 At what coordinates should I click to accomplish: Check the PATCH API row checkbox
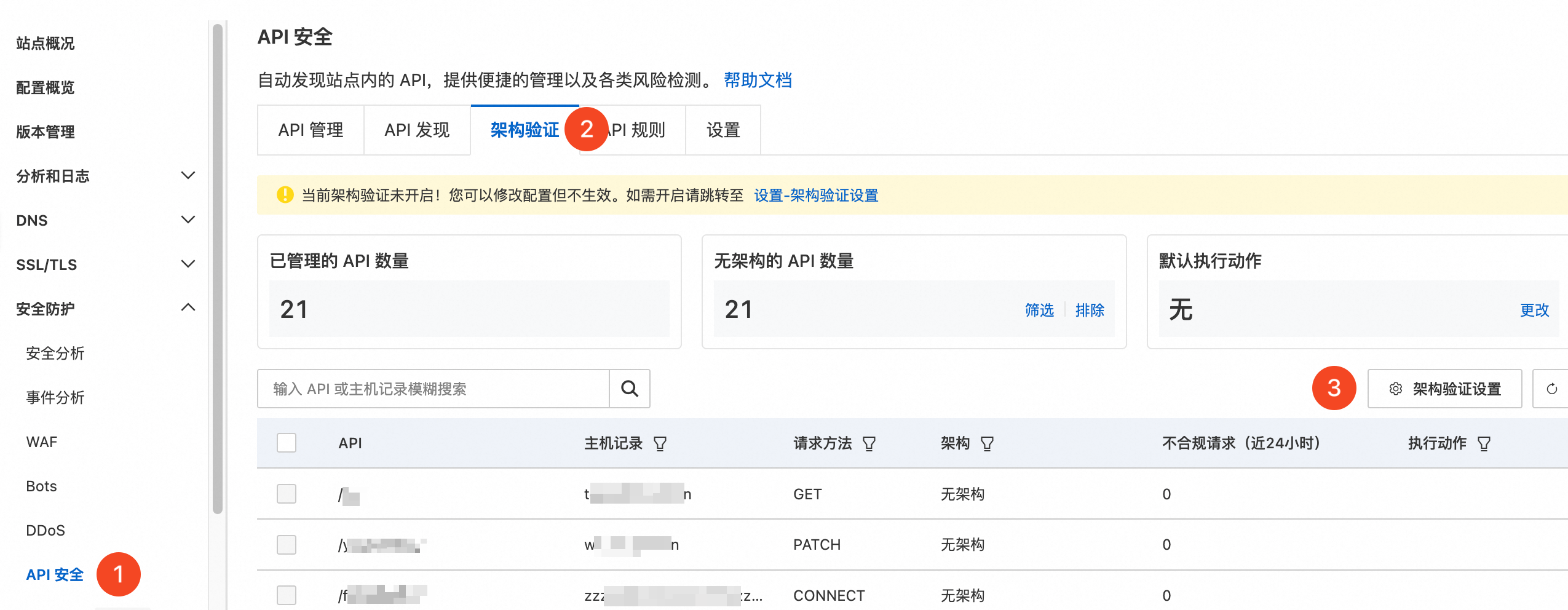pyautogui.click(x=287, y=544)
